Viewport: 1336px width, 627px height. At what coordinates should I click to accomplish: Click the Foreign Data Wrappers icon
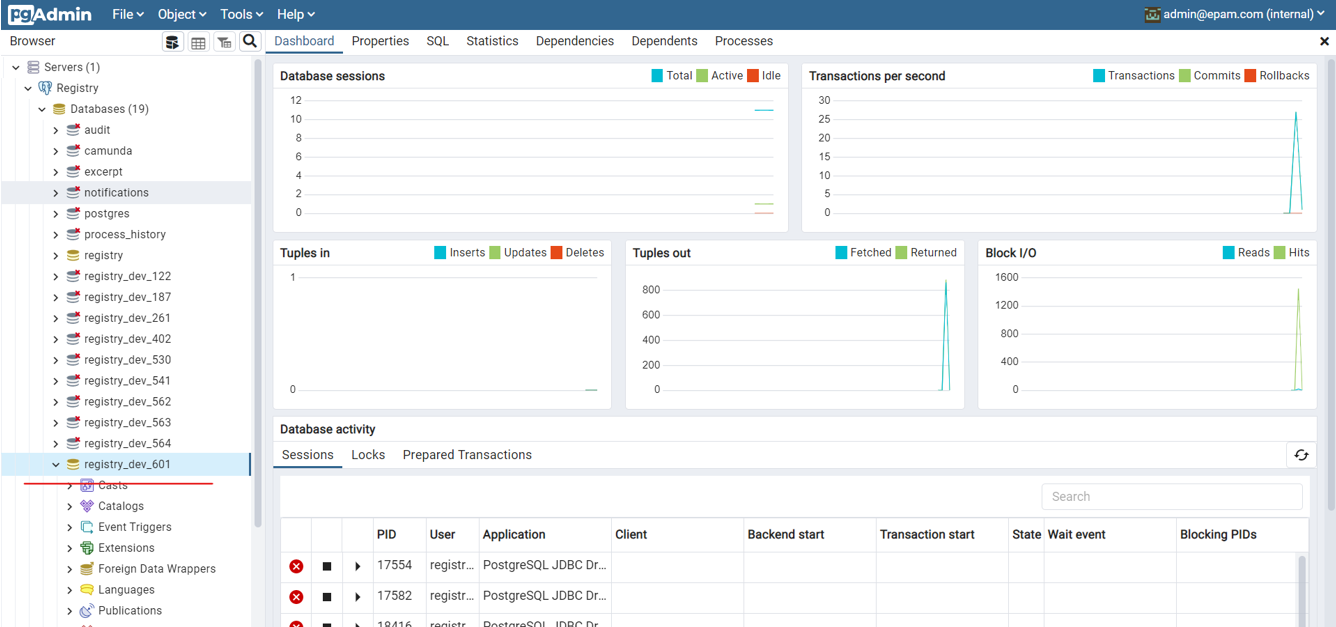(x=87, y=569)
